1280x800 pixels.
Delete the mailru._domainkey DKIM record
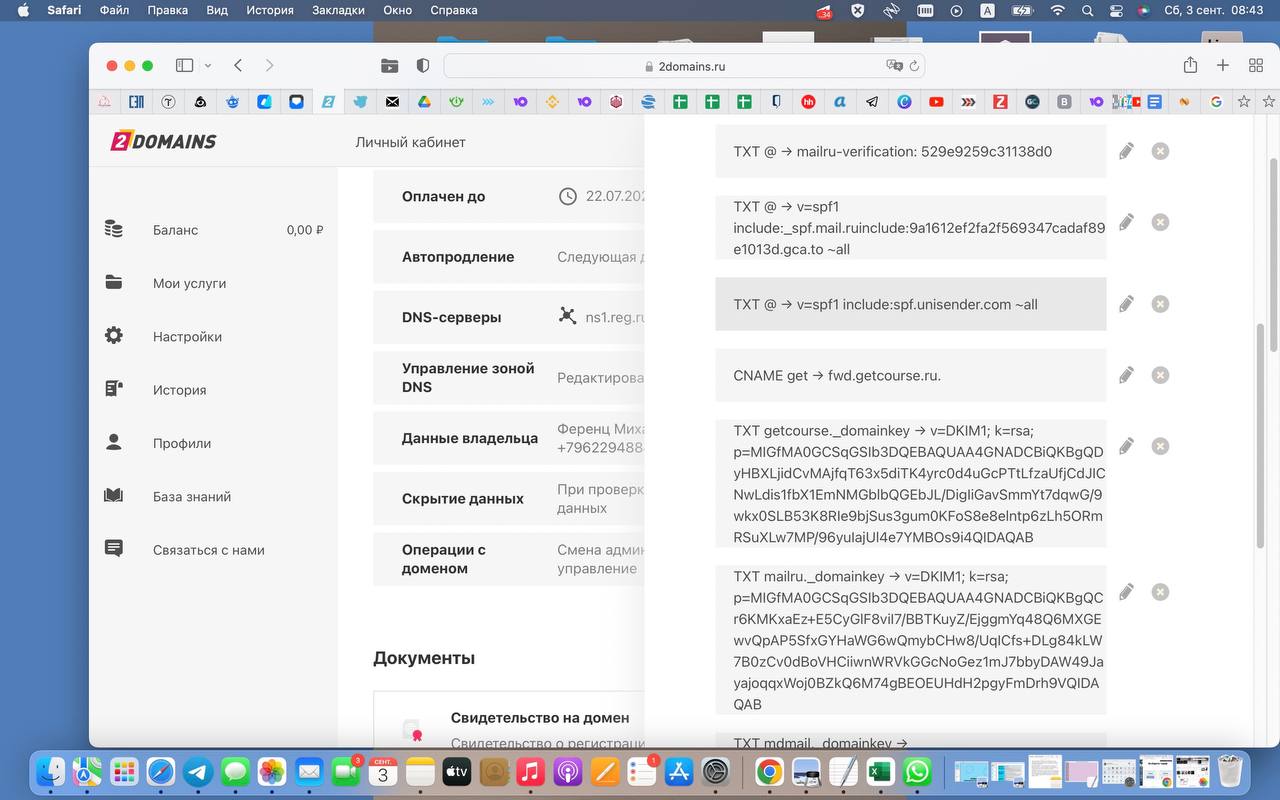point(1160,591)
